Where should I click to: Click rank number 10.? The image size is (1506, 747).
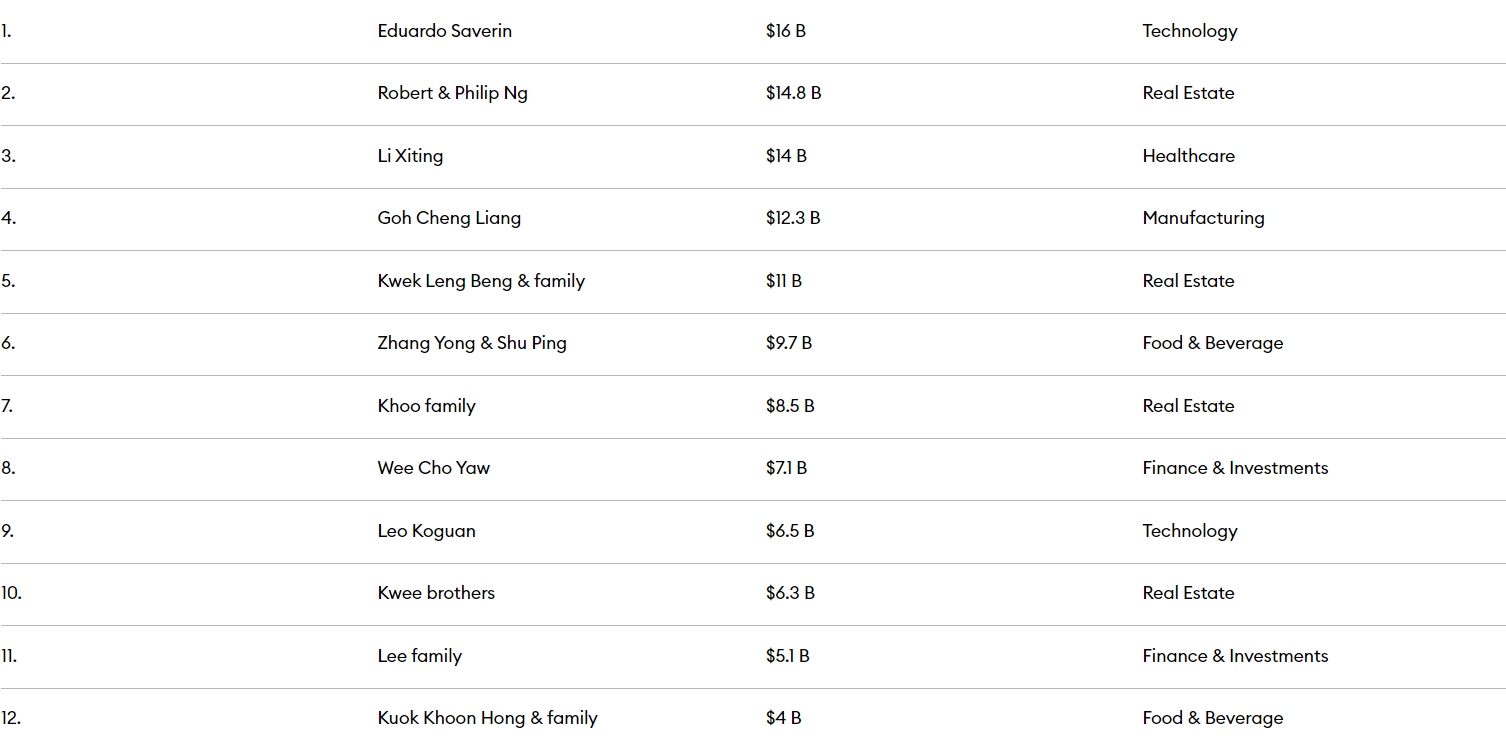coord(11,593)
